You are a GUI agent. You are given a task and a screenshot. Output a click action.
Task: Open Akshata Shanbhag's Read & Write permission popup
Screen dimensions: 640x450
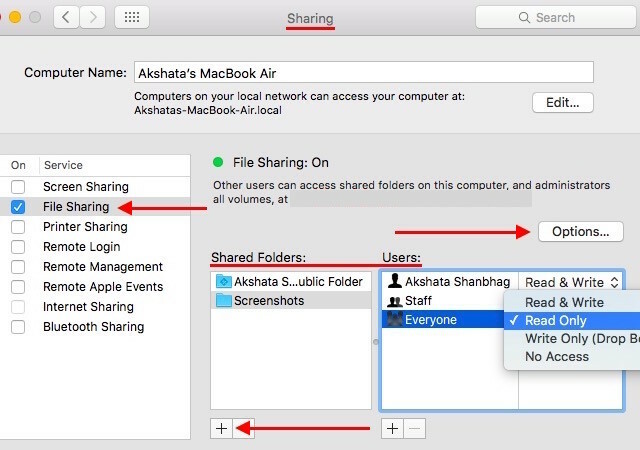click(571, 282)
